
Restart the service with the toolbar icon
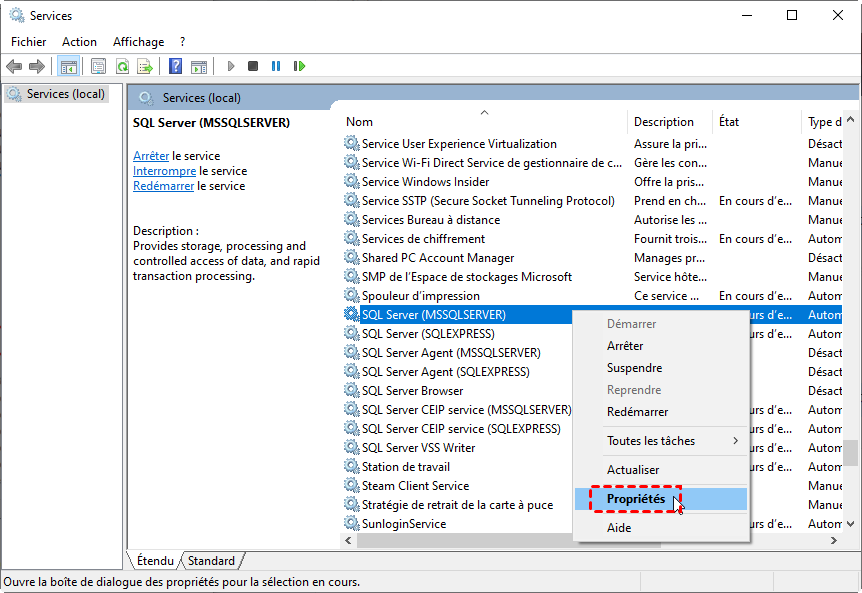(x=299, y=66)
